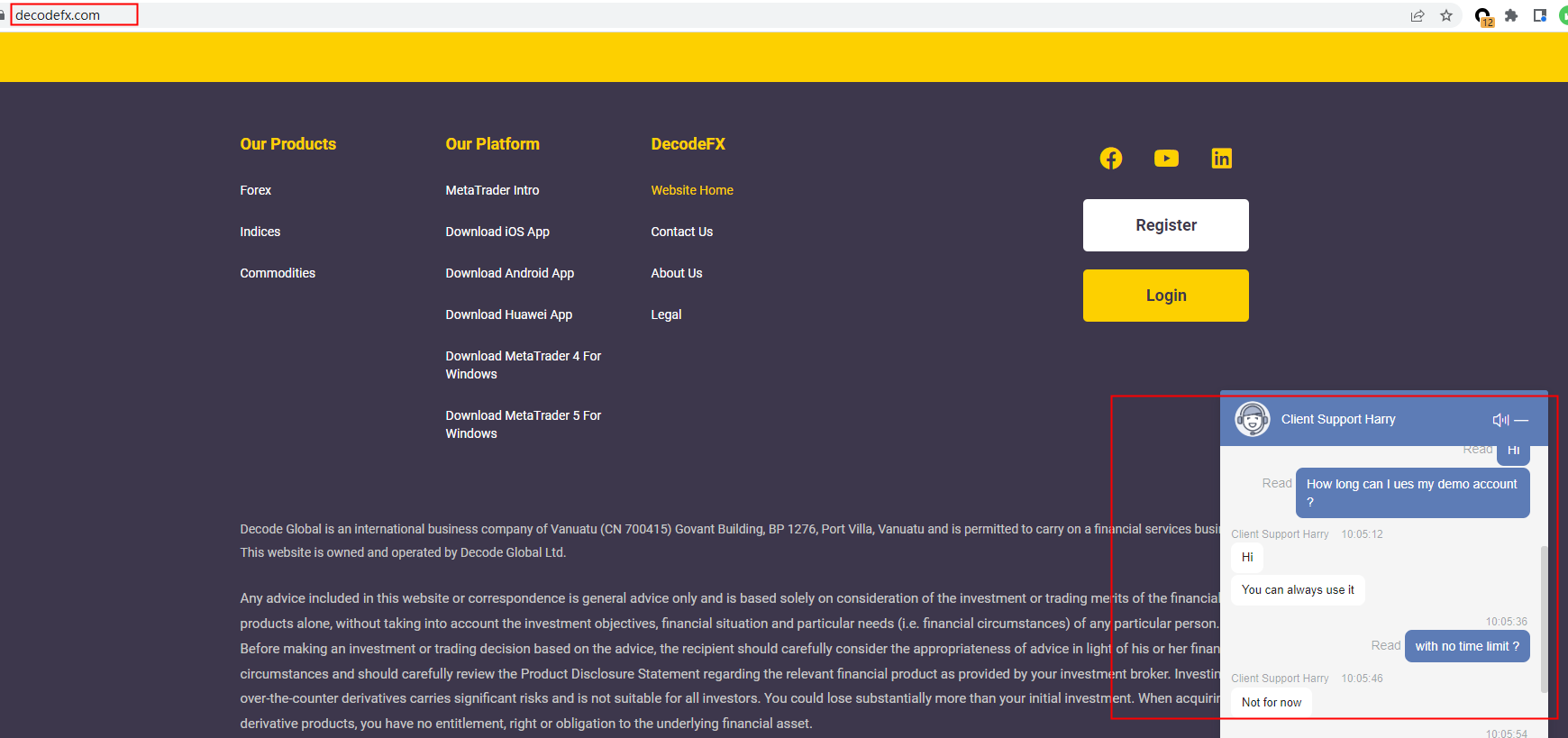Click the decodefx.com address bar

pos(74,15)
